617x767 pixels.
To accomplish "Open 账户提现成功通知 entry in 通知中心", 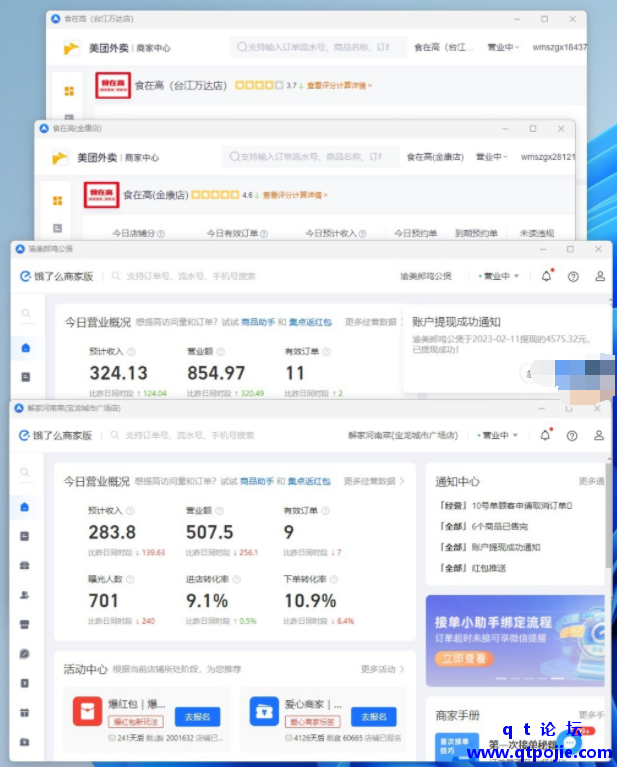I will (x=489, y=547).
